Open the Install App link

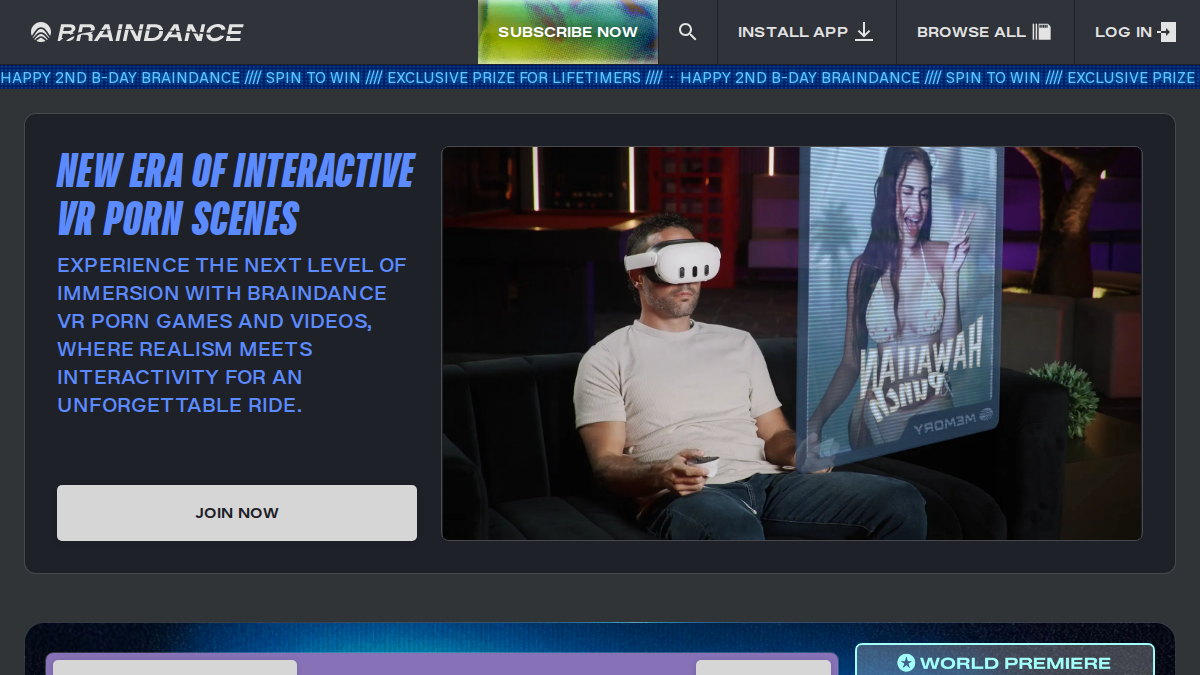(806, 32)
